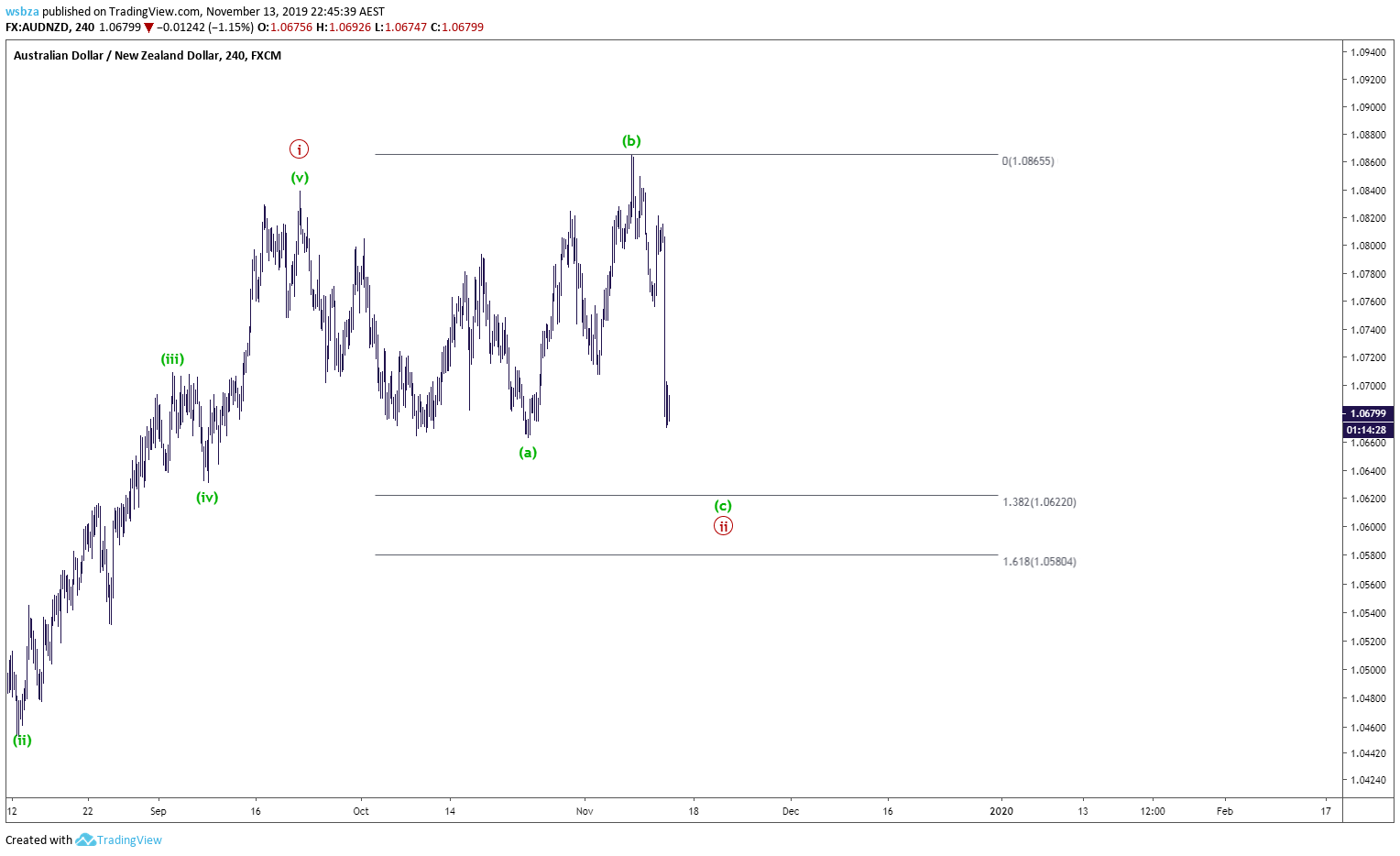Select the green (a) wave label
The image size is (1400, 856).
(x=528, y=452)
